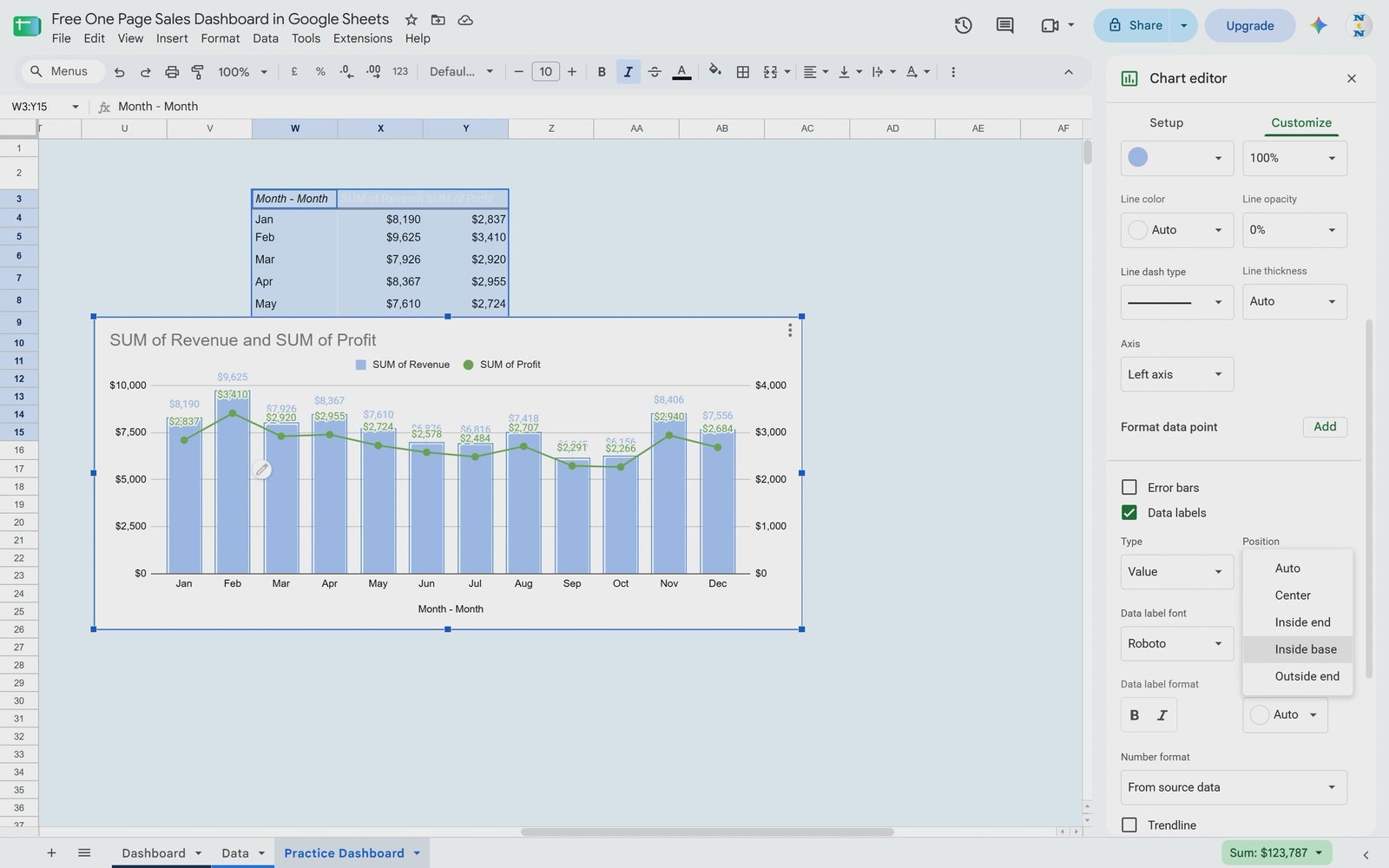Increase decimal places icon
This screenshot has height=868, width=1389.
tap(373, 72)
